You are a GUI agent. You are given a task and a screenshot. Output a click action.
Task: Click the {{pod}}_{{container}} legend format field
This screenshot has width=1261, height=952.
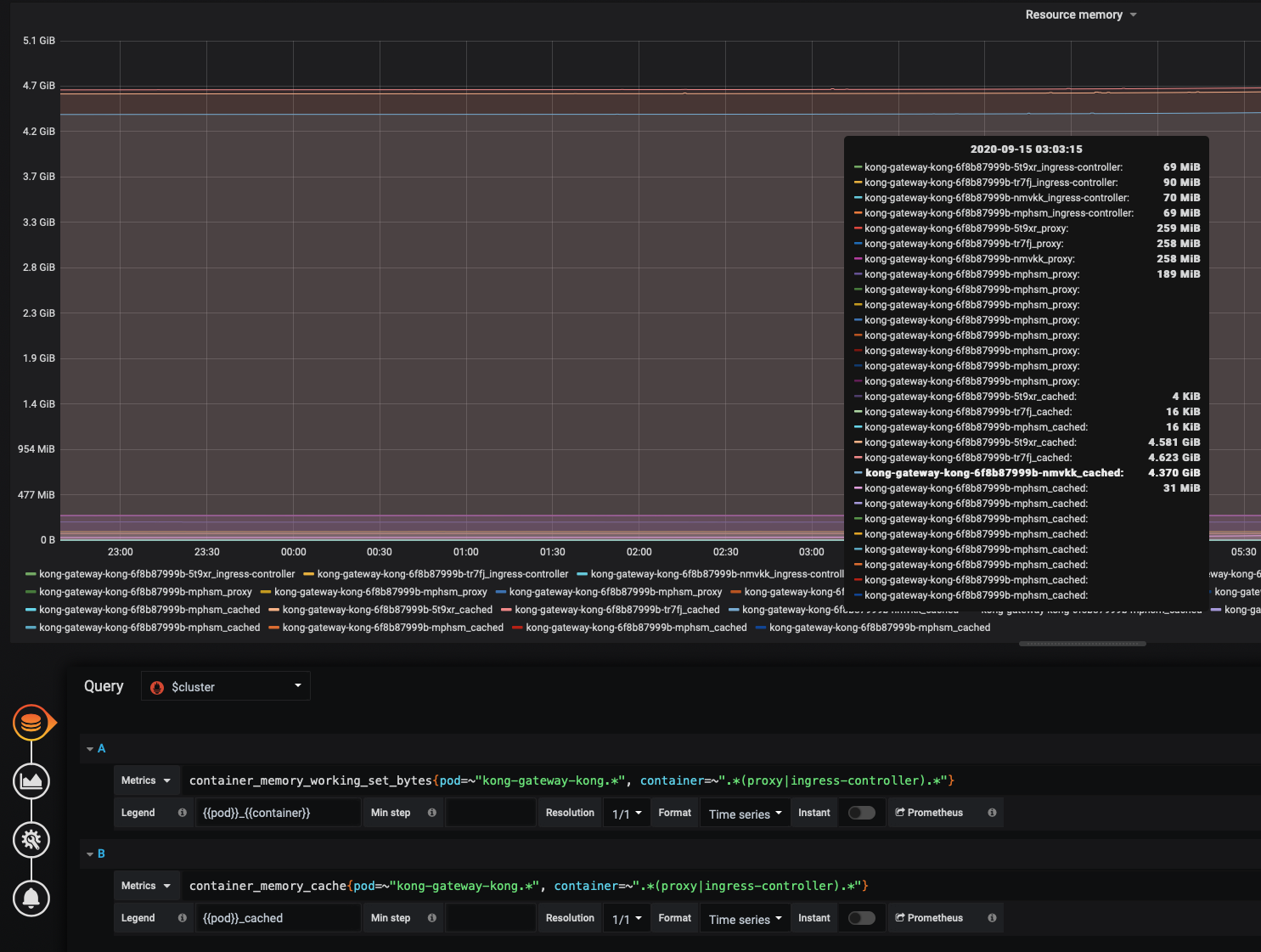280,813
